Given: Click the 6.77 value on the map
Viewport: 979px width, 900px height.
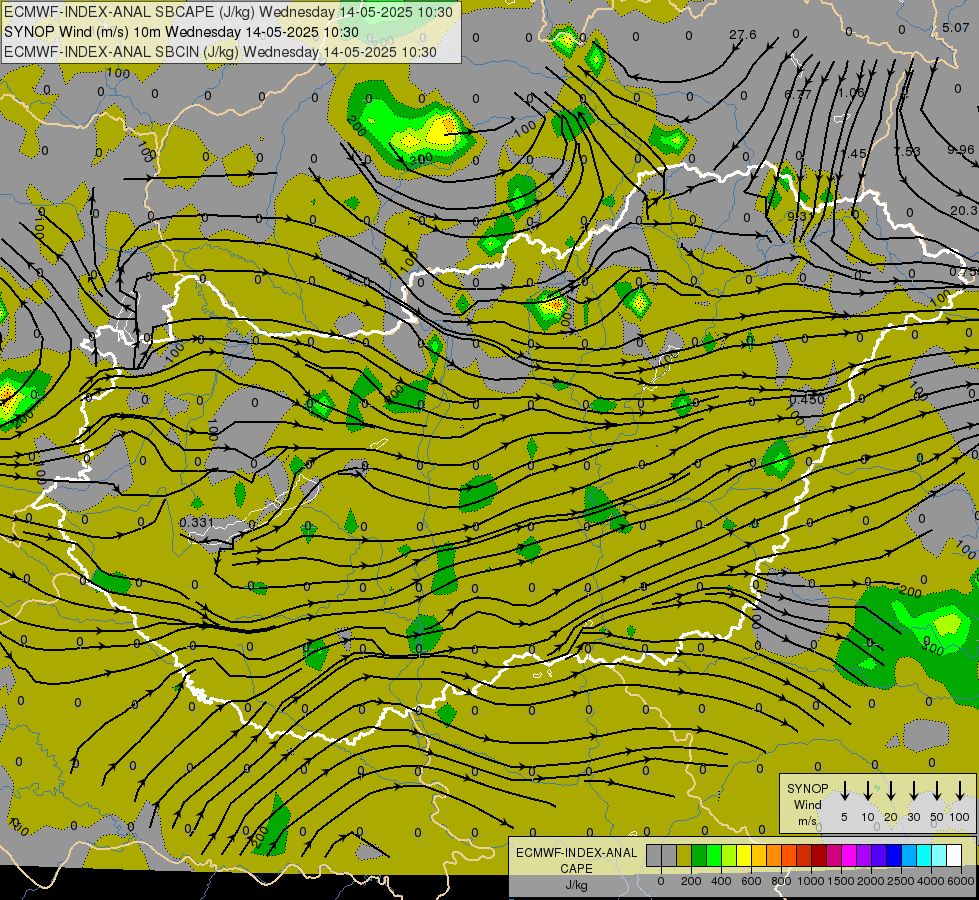Looking at the screenshot, I should coord(798,94).
